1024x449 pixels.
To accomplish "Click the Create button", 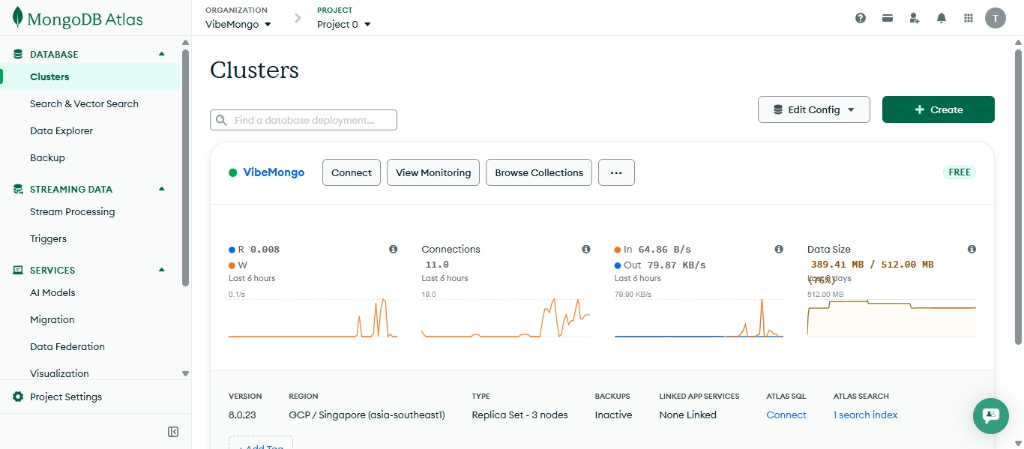I will point(938,110).
